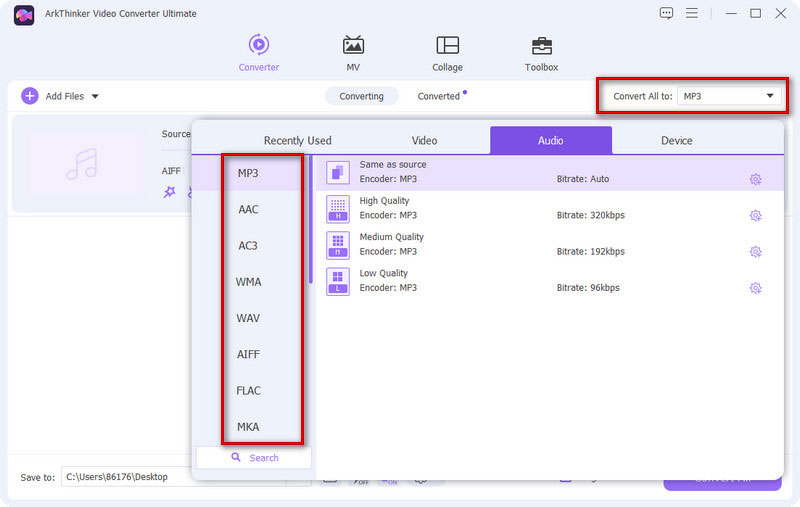Open settings gear for Medium Quality preset
The width and height of the screenshot is (800, 507).
[x=756, y=251]
